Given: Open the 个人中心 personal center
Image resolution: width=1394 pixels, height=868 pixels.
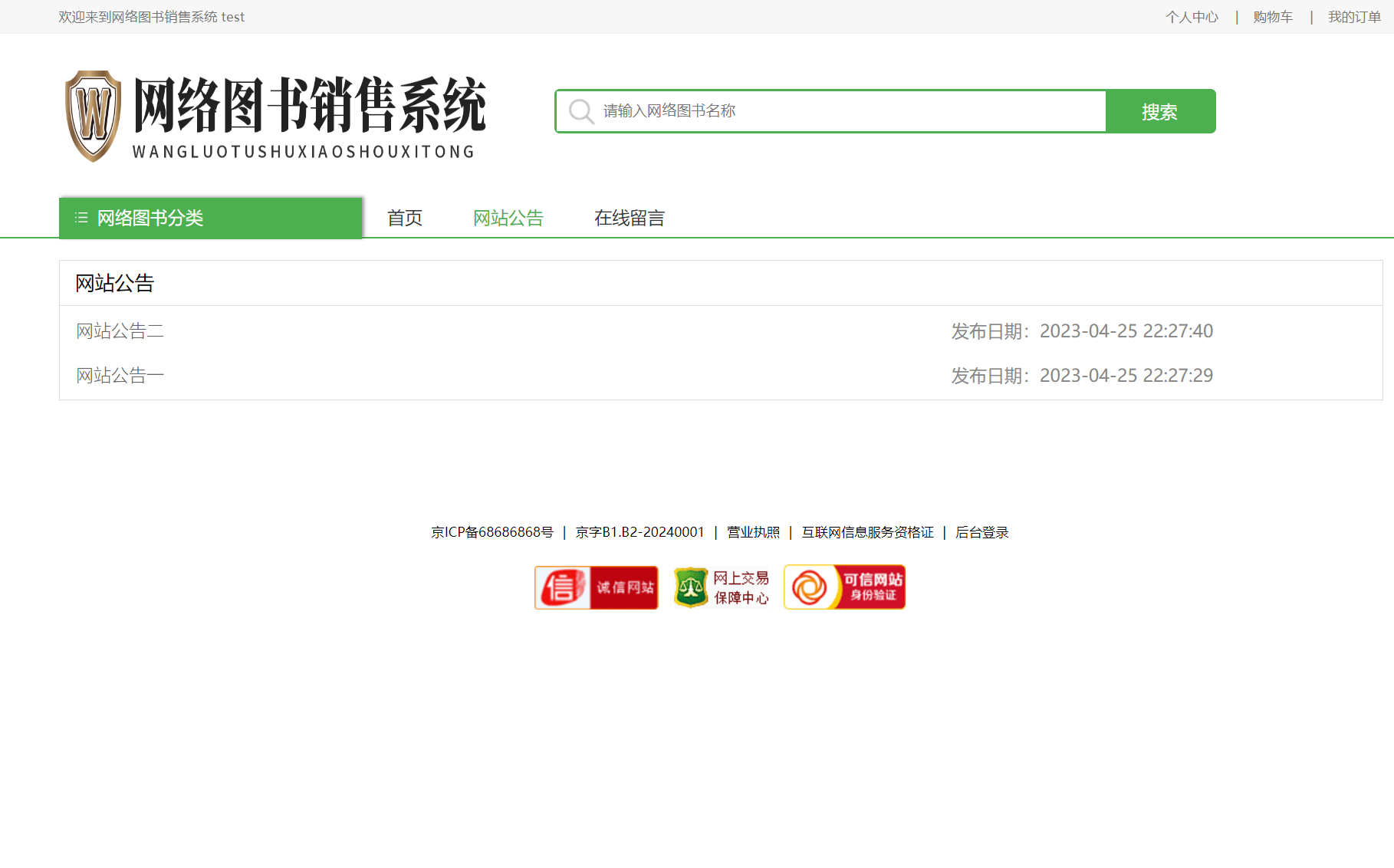Looking at the screenshot, I should [1192, 16].
